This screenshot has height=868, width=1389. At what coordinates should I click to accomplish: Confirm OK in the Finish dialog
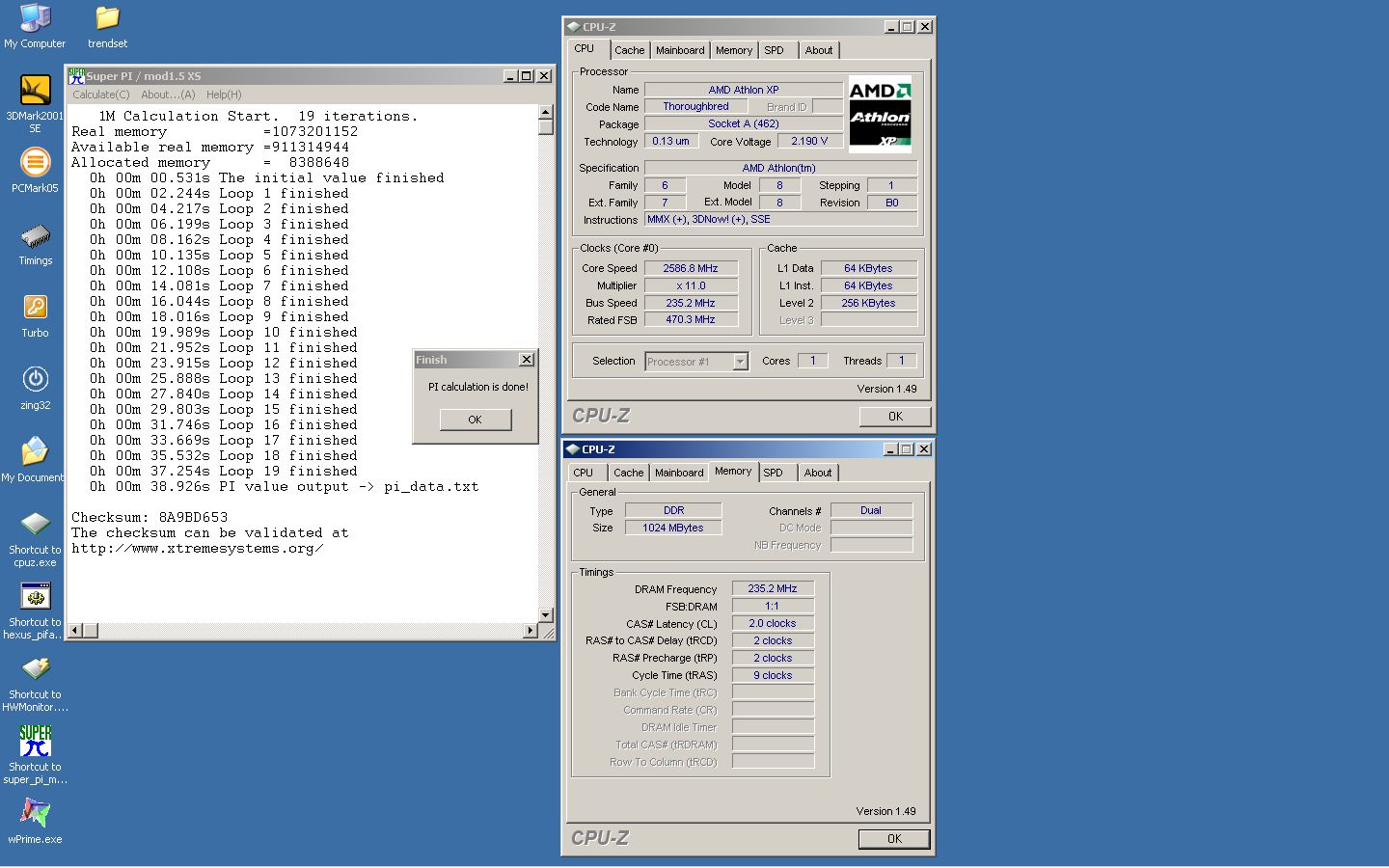pos(475,420)
